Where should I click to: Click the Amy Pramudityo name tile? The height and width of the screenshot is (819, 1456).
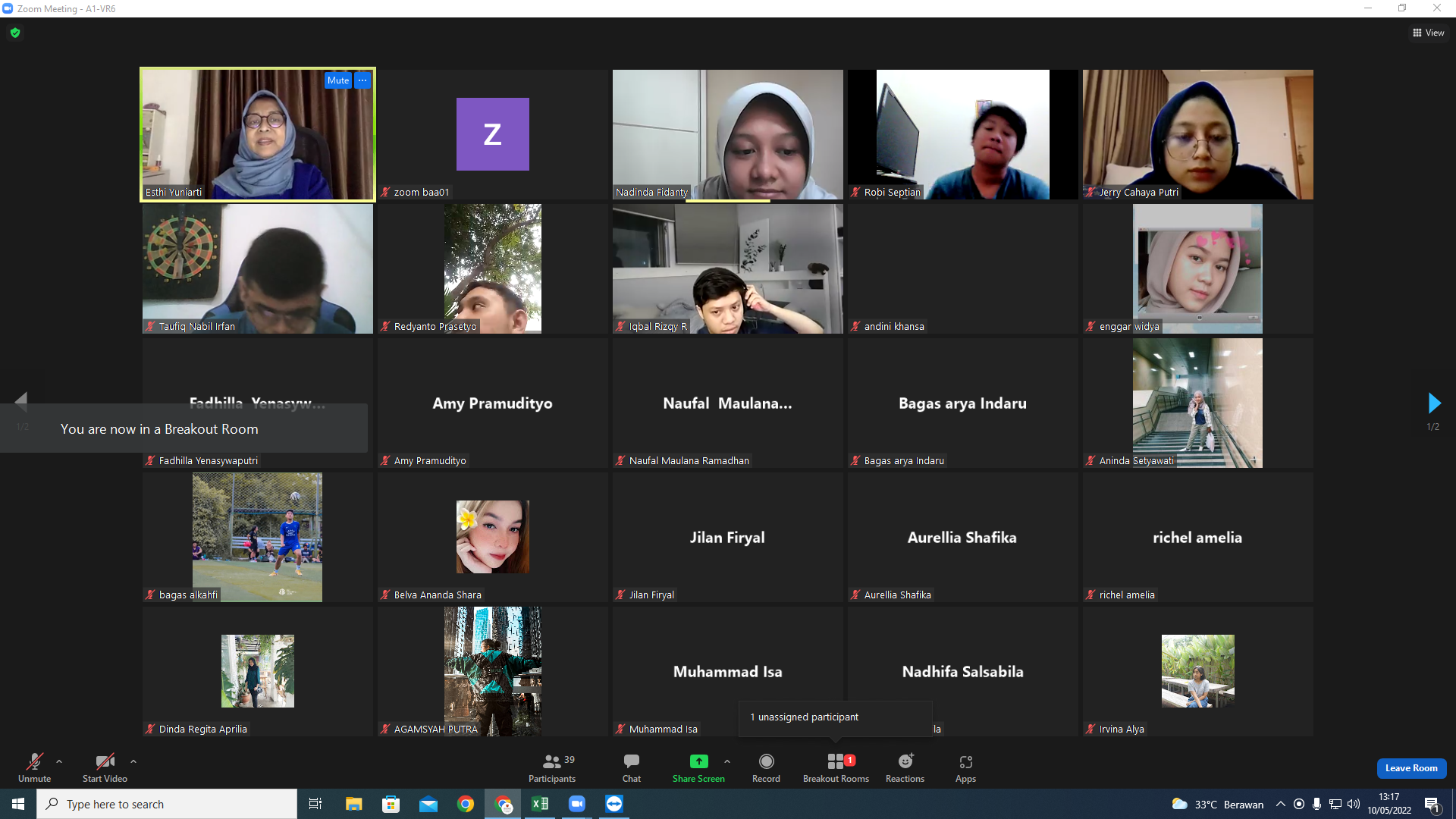(493, 403)
